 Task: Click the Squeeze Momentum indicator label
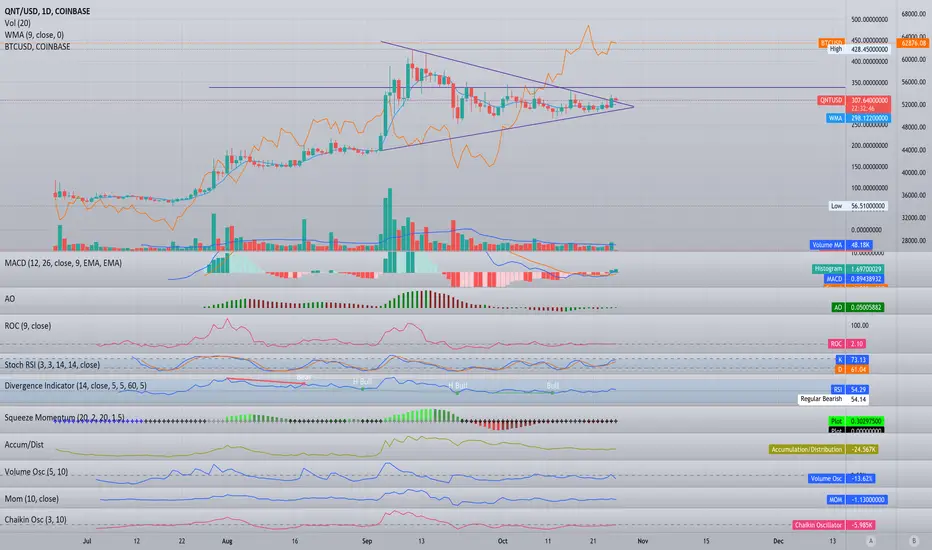coord(64,417)
